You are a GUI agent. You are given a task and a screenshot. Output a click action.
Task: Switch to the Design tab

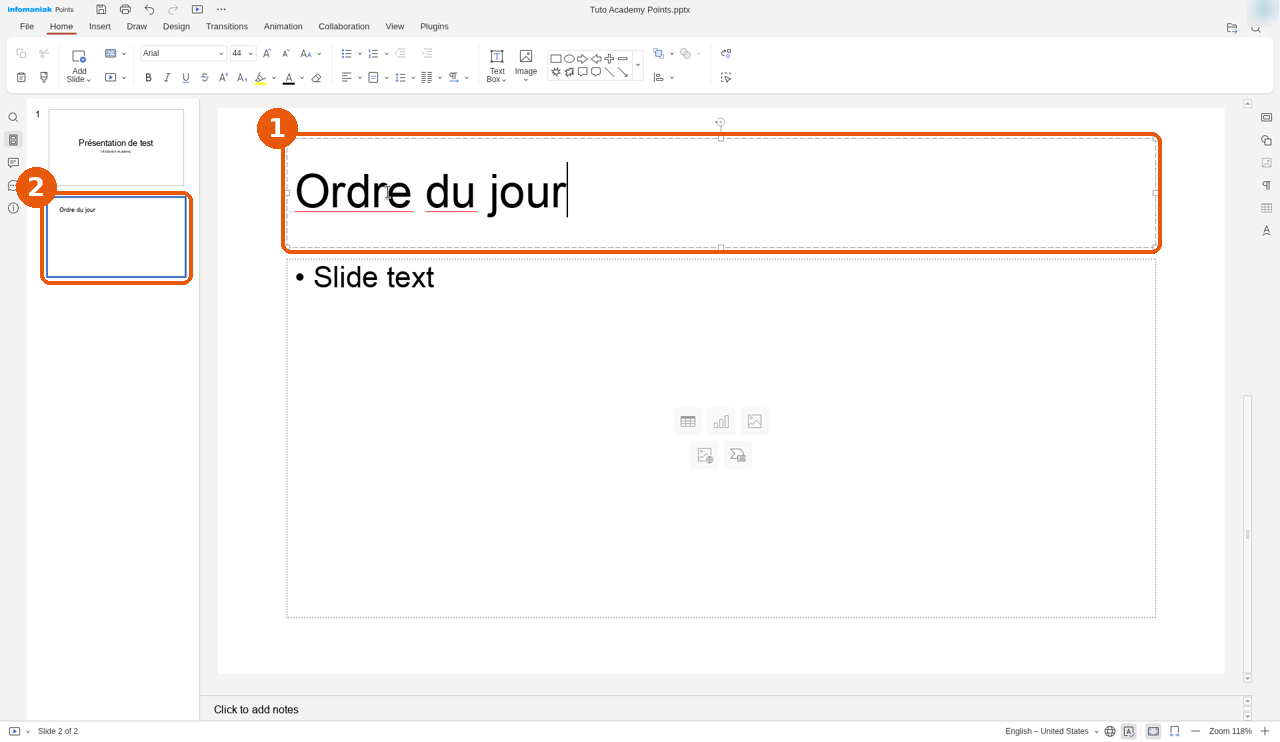pos(176,26)
